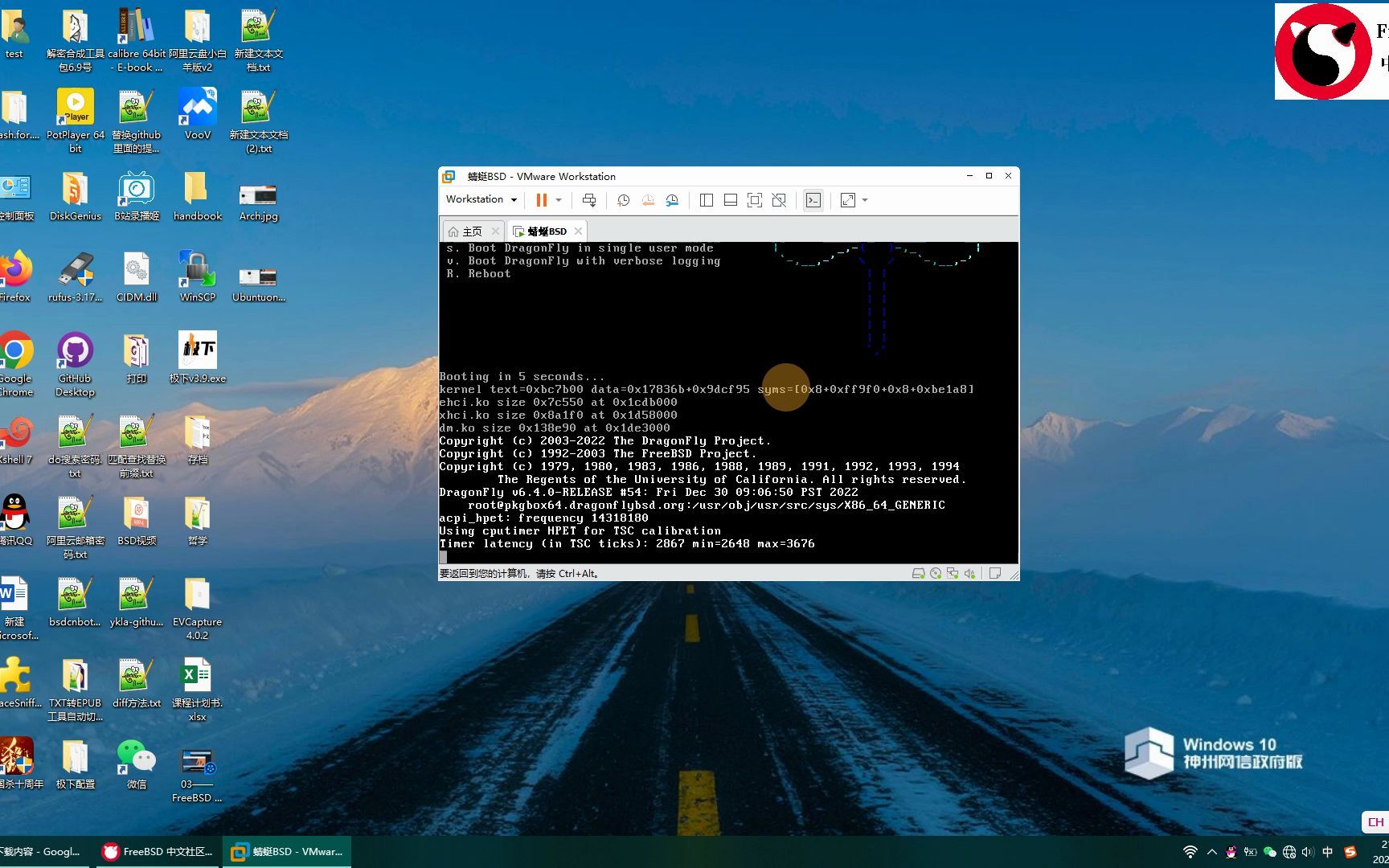Toggle the 中 input language indicator
The width and height of the screenshot is (1389, 868).
click(1328, 852)
